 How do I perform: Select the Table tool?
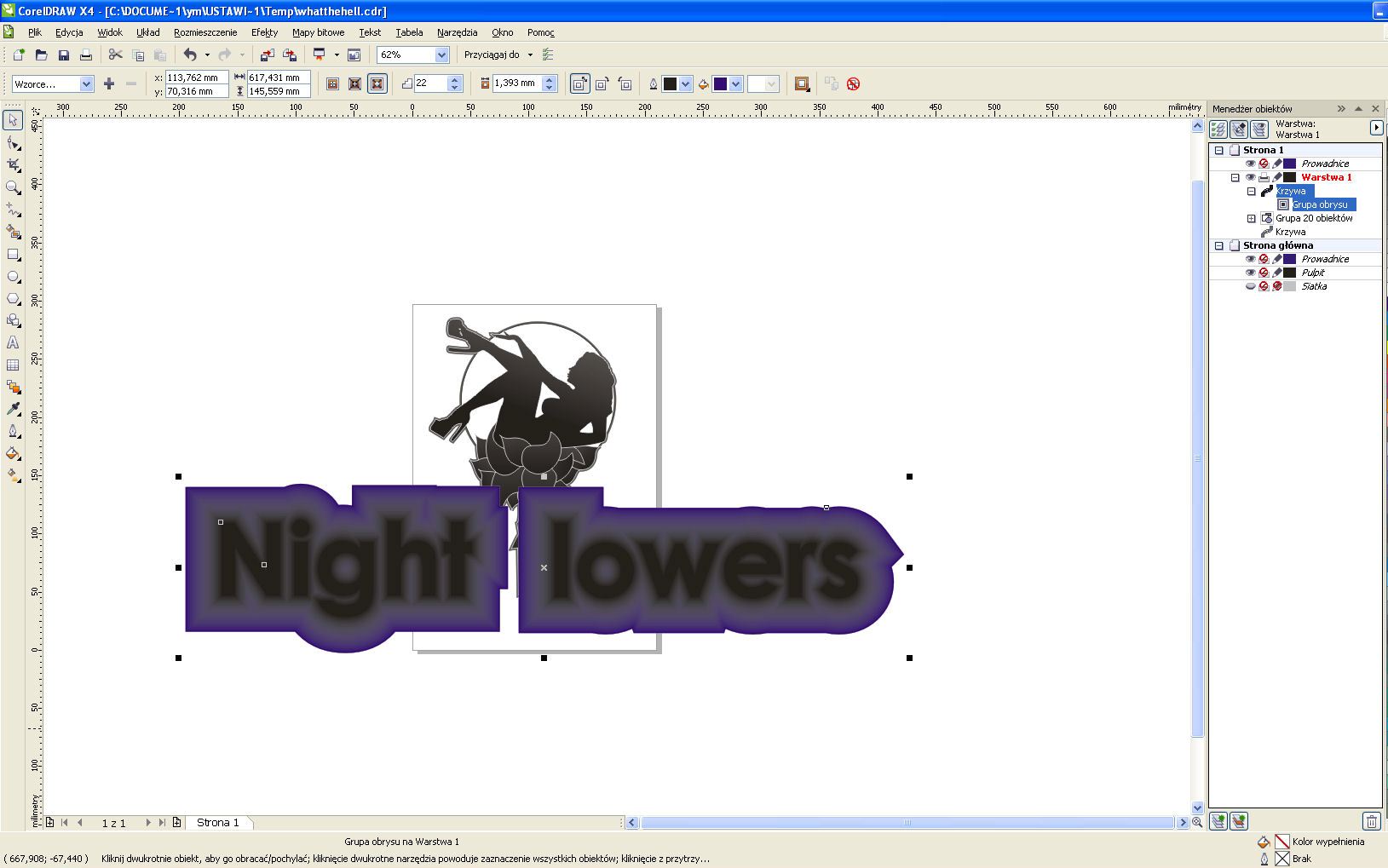(14, 365)
